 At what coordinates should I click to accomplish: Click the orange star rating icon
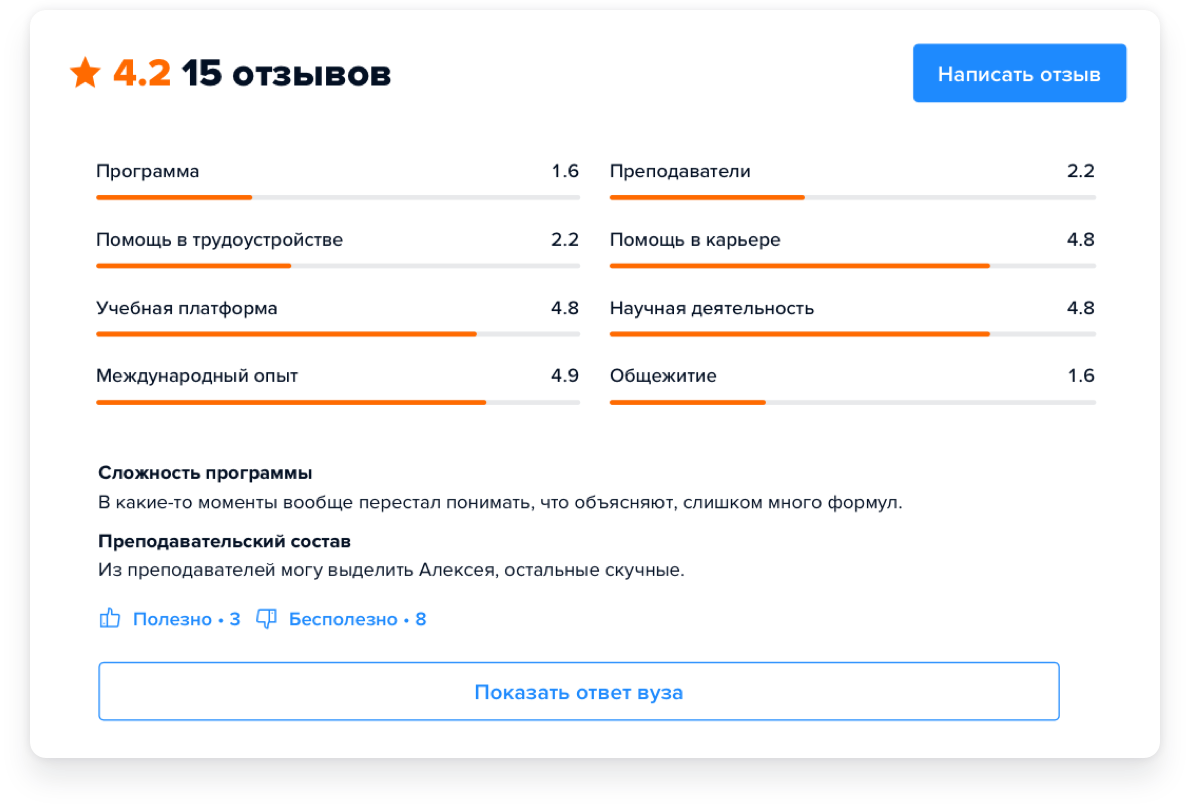click(x=85, y=73)
